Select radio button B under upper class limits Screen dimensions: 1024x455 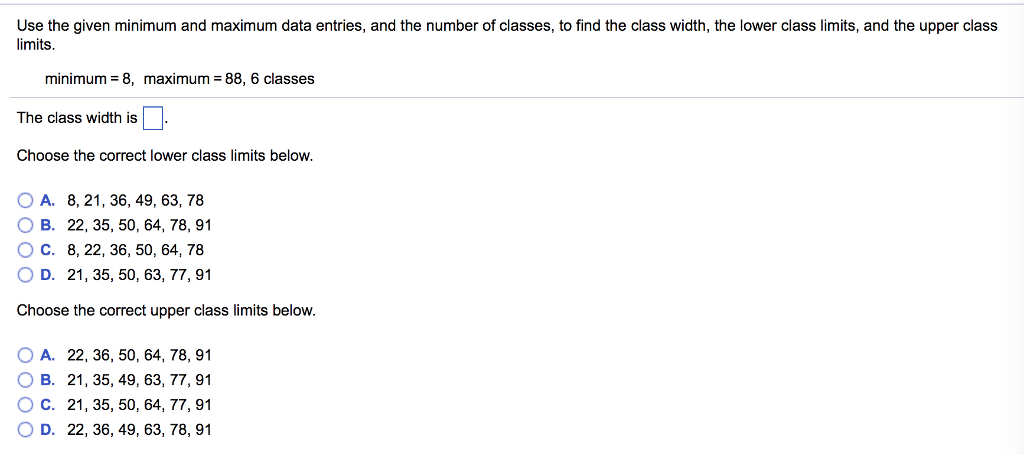coord(25,380)
